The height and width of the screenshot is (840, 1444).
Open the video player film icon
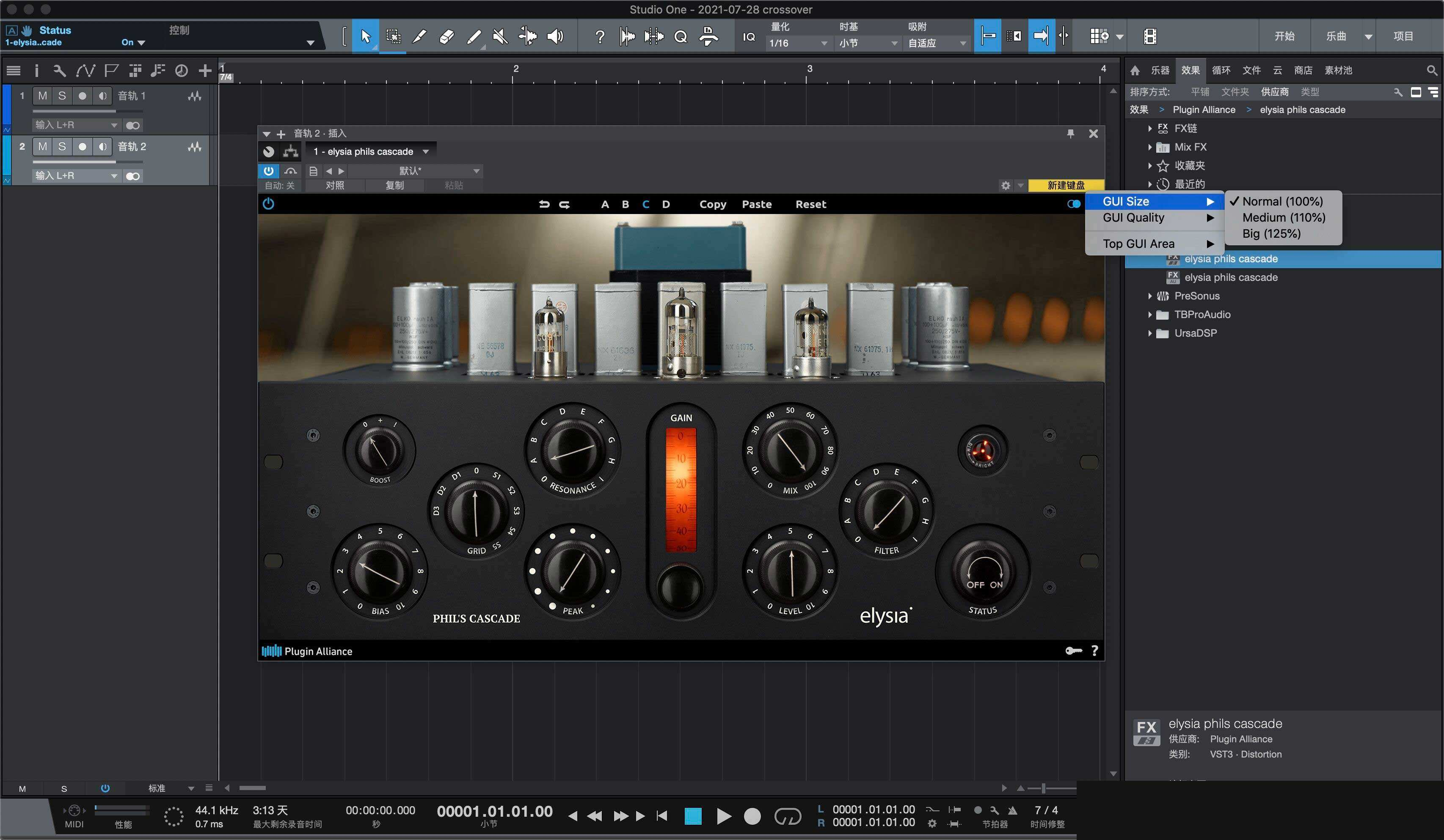pos(1149,36)
